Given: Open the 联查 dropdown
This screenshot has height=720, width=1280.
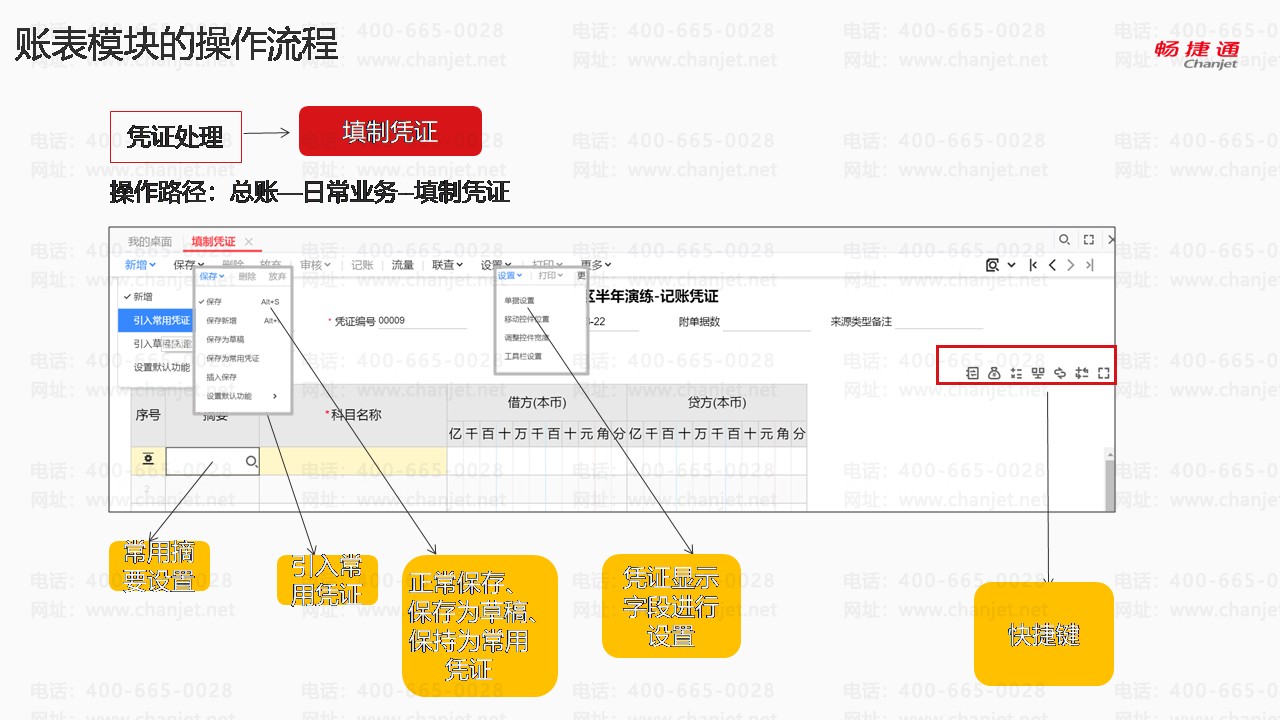Looking at the screenshot, I should 448,265.
